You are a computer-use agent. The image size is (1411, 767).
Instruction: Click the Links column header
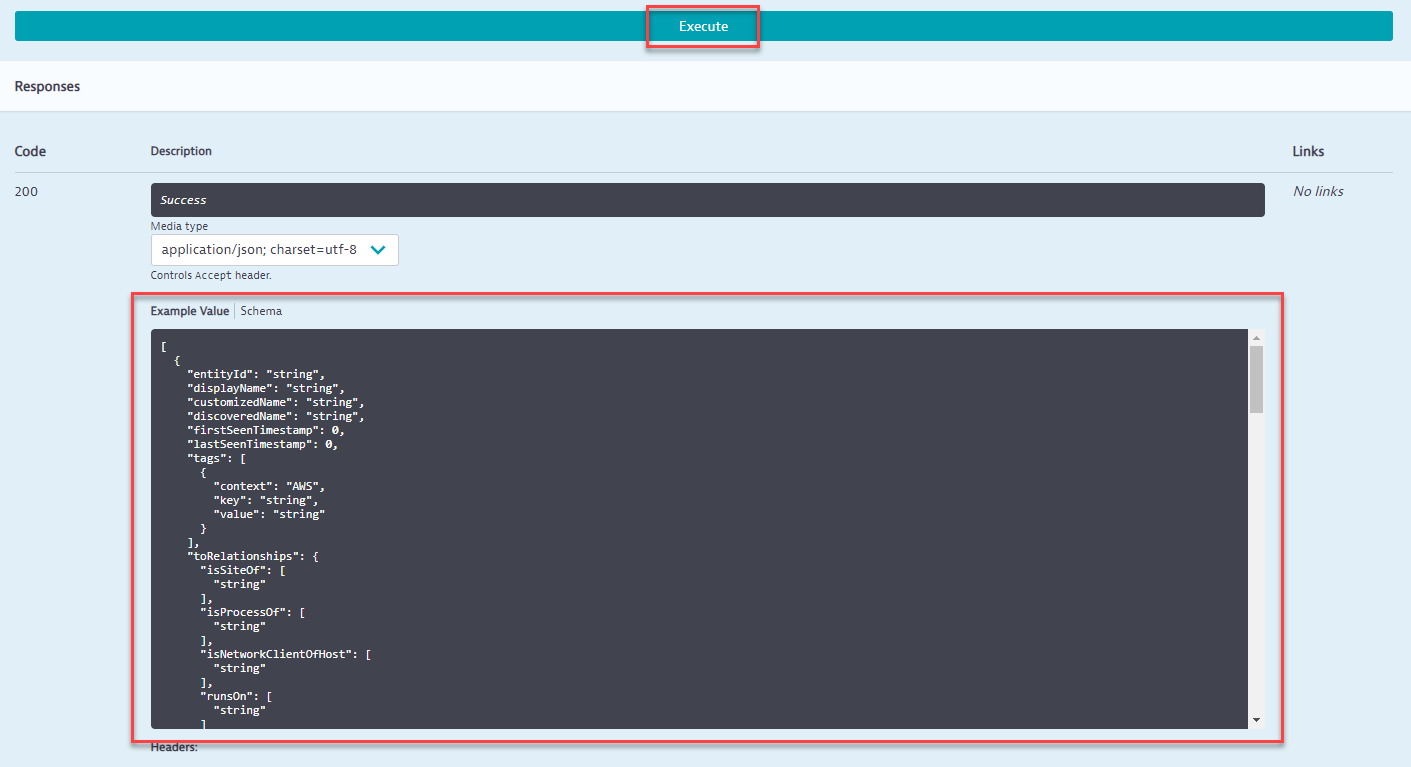pyautogui.click(x=1308, y=152)
